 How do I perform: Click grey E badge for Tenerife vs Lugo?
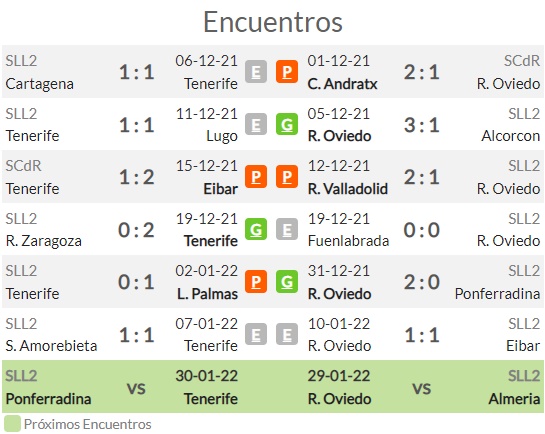click(256, 124)
